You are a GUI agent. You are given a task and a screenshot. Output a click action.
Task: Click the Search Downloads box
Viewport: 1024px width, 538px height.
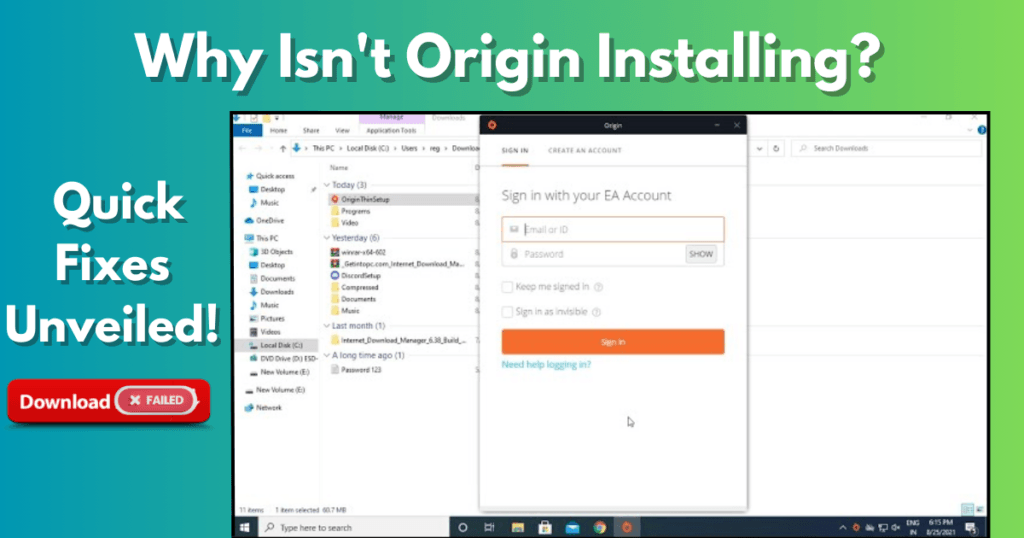coord(886,149)
